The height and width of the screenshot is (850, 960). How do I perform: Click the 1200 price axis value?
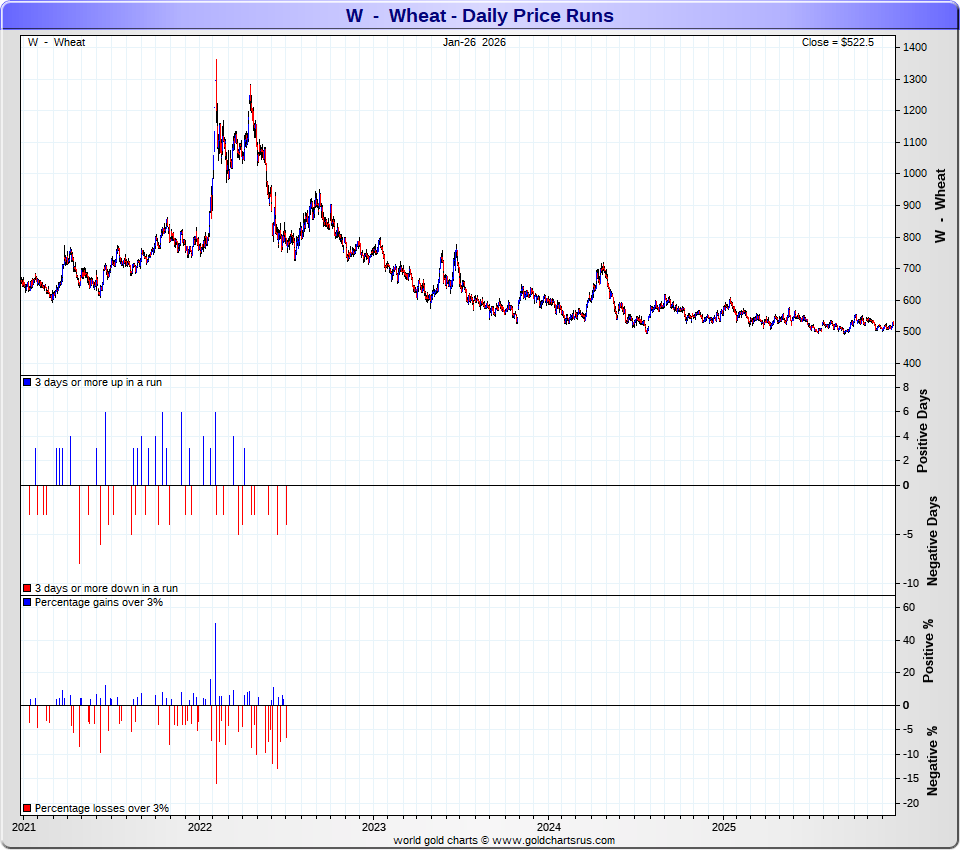click(x=915, y=110)
